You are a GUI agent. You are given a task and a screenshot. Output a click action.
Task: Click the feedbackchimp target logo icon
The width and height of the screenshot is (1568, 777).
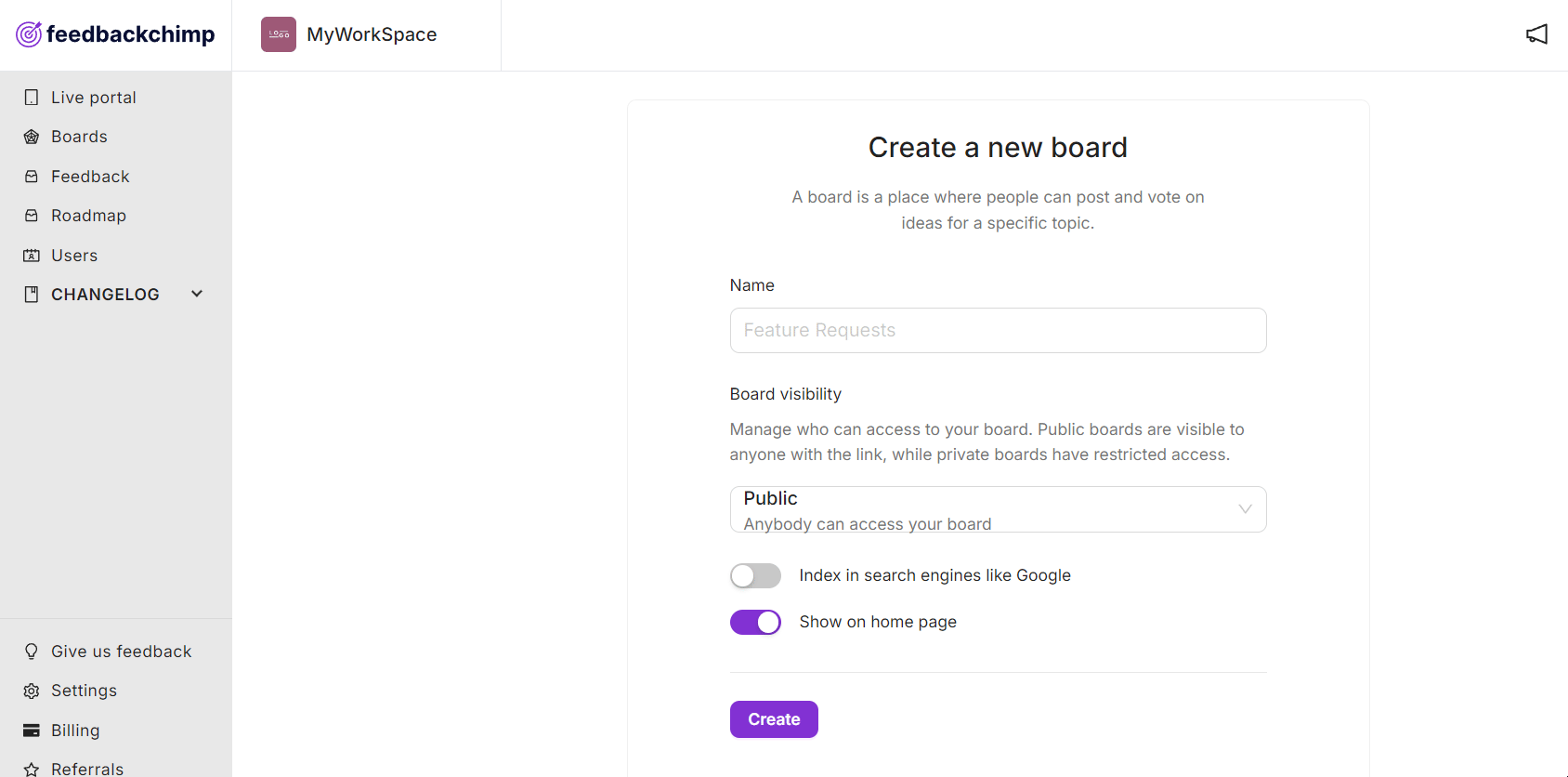(29, 34)
